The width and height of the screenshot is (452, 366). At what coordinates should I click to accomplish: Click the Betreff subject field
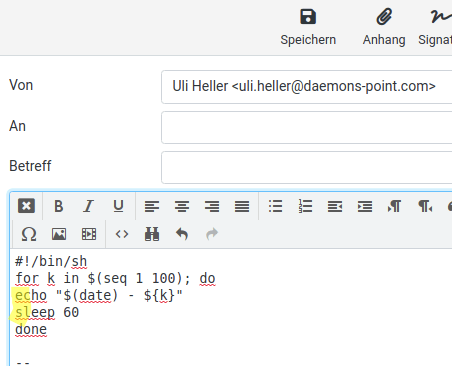[x=306, y=167]
